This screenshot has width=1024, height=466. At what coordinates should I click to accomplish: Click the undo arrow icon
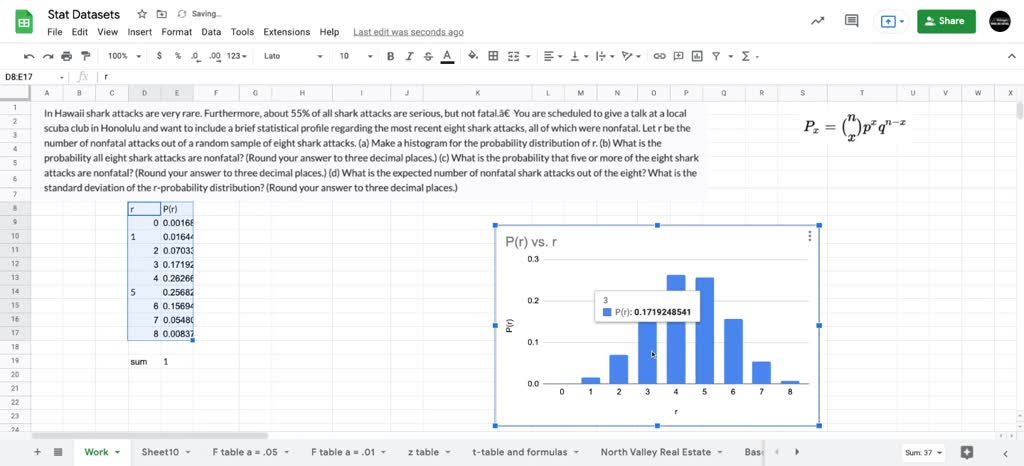click(x=29, y=56)
